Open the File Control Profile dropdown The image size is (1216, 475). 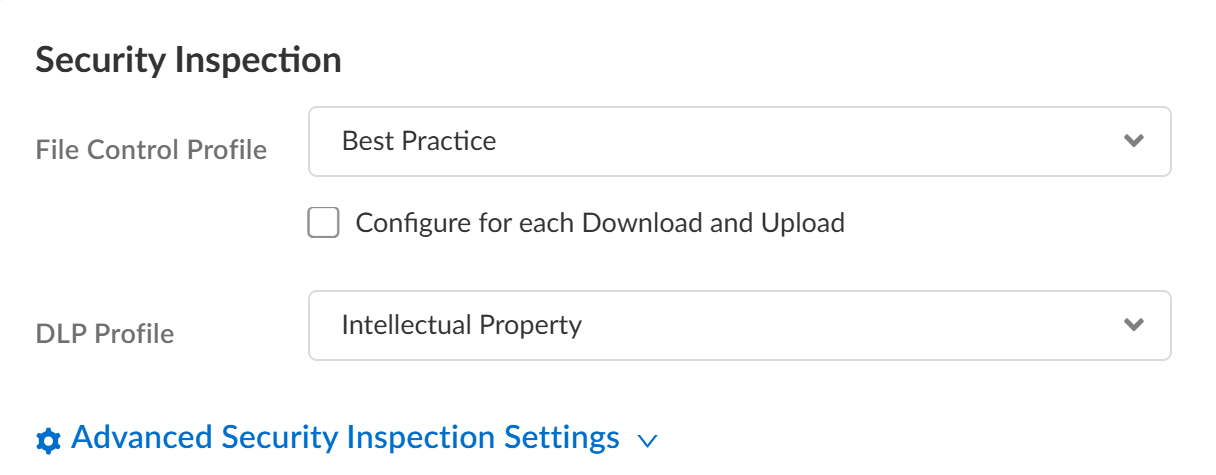739,141
